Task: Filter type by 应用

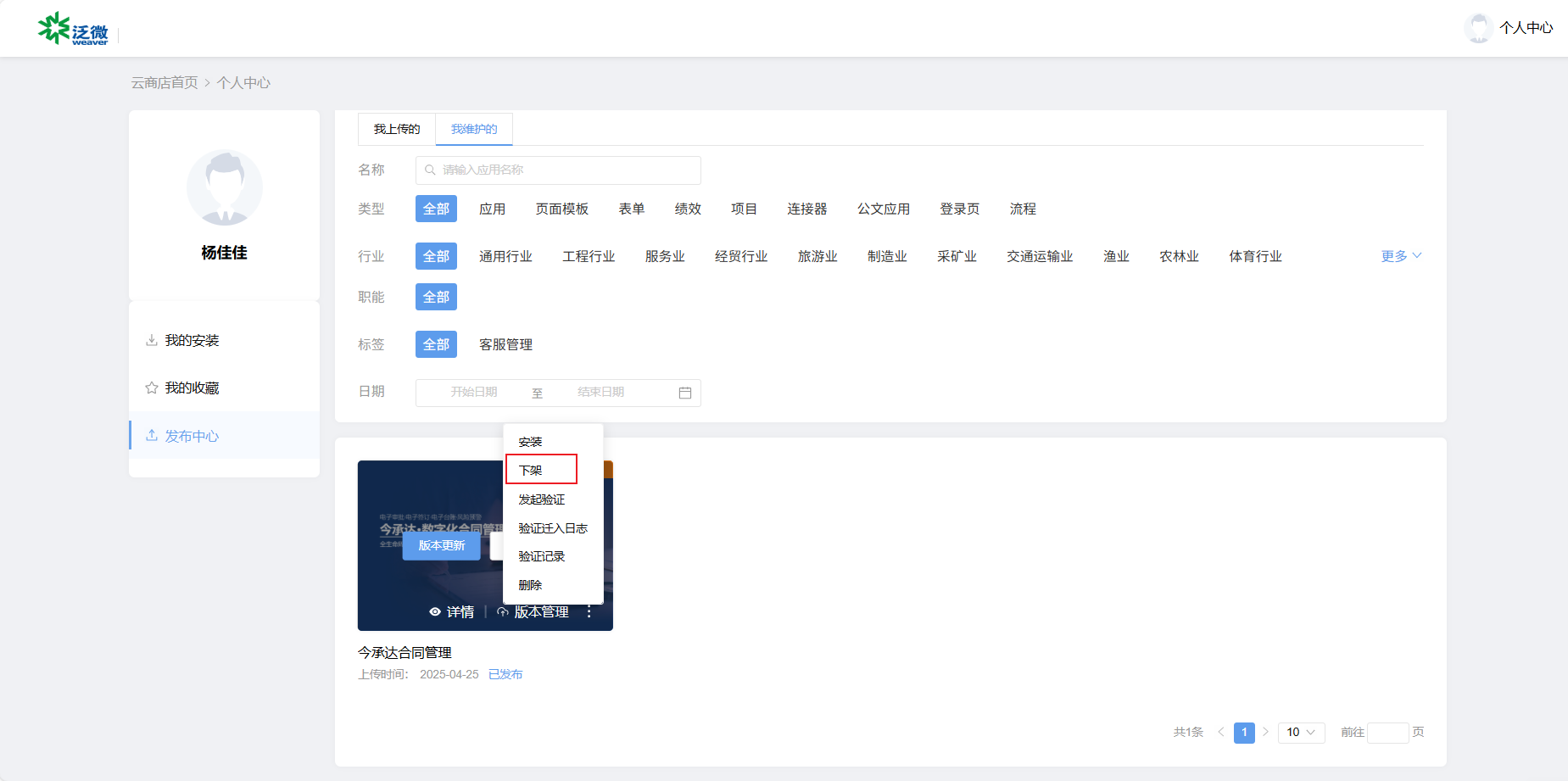Action: (492, 209)
